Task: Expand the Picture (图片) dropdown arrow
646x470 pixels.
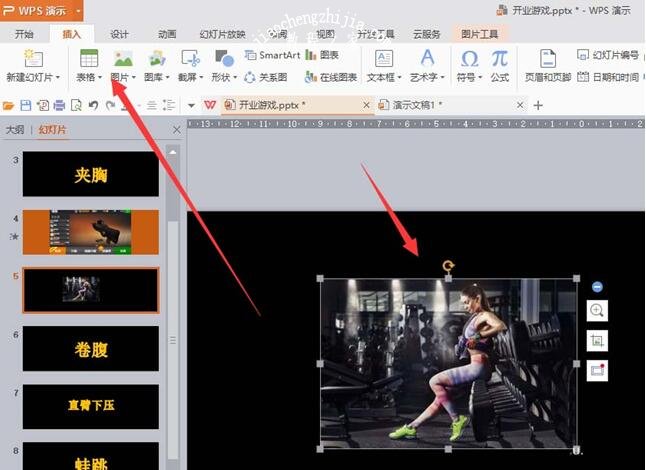Action: pyautogui.click(x=133, y=77)
